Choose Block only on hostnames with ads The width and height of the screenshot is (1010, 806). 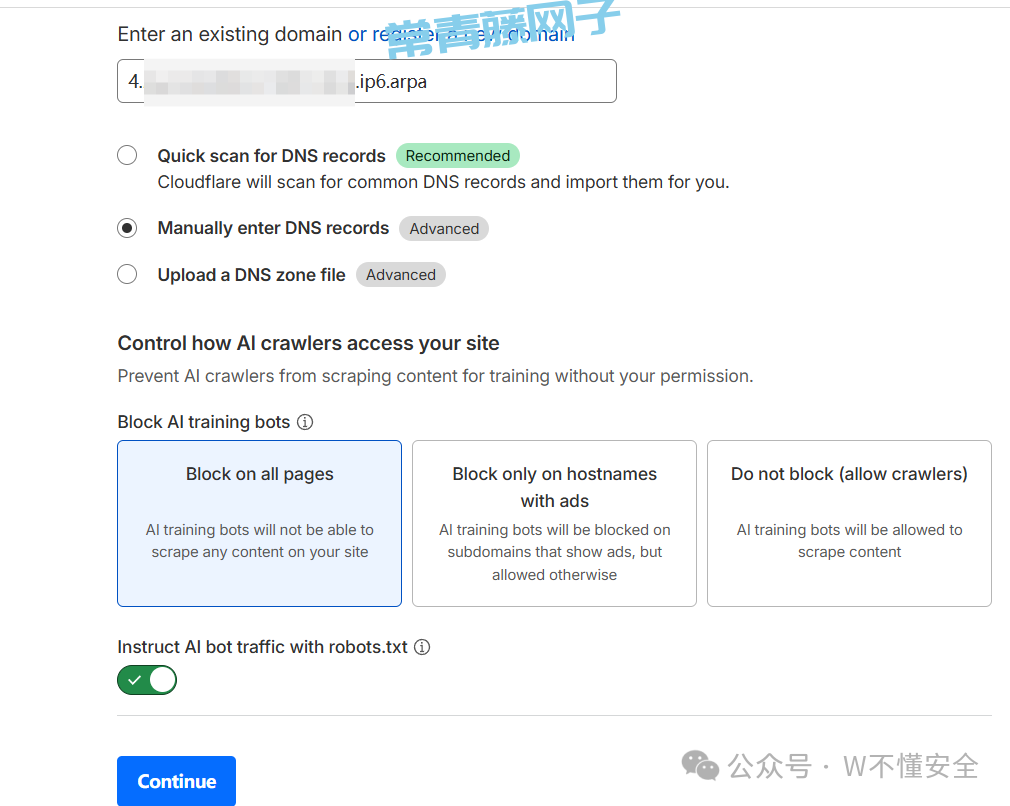[x=555, y=523]
